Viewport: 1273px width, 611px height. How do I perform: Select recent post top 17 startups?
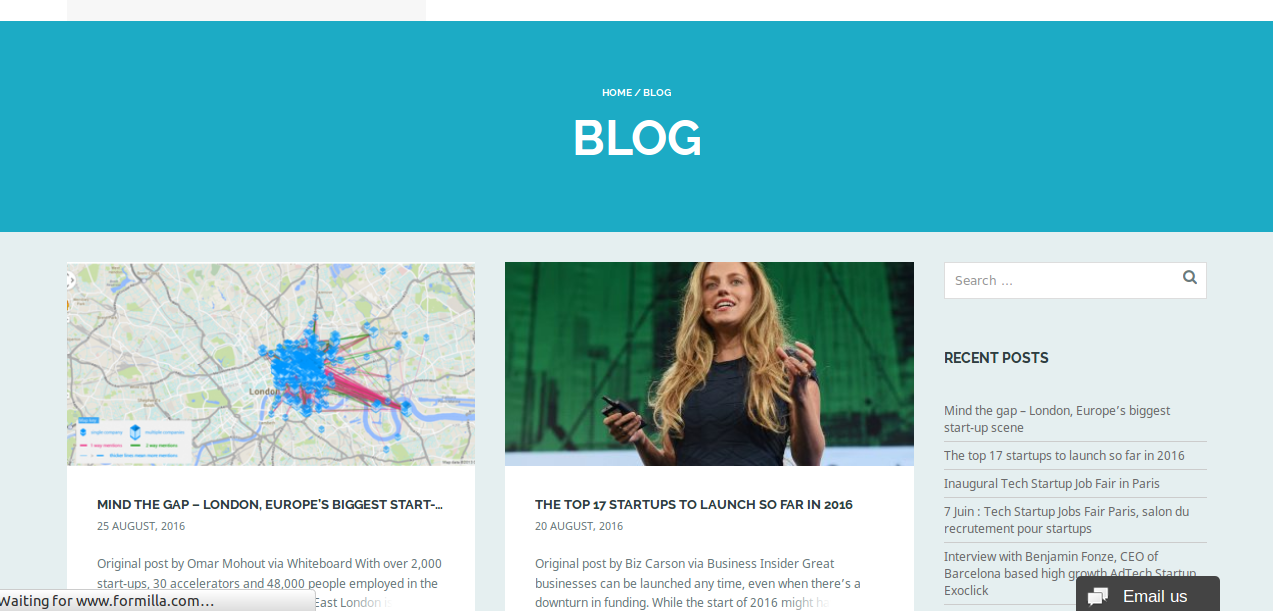click(x=1064, y=455)
